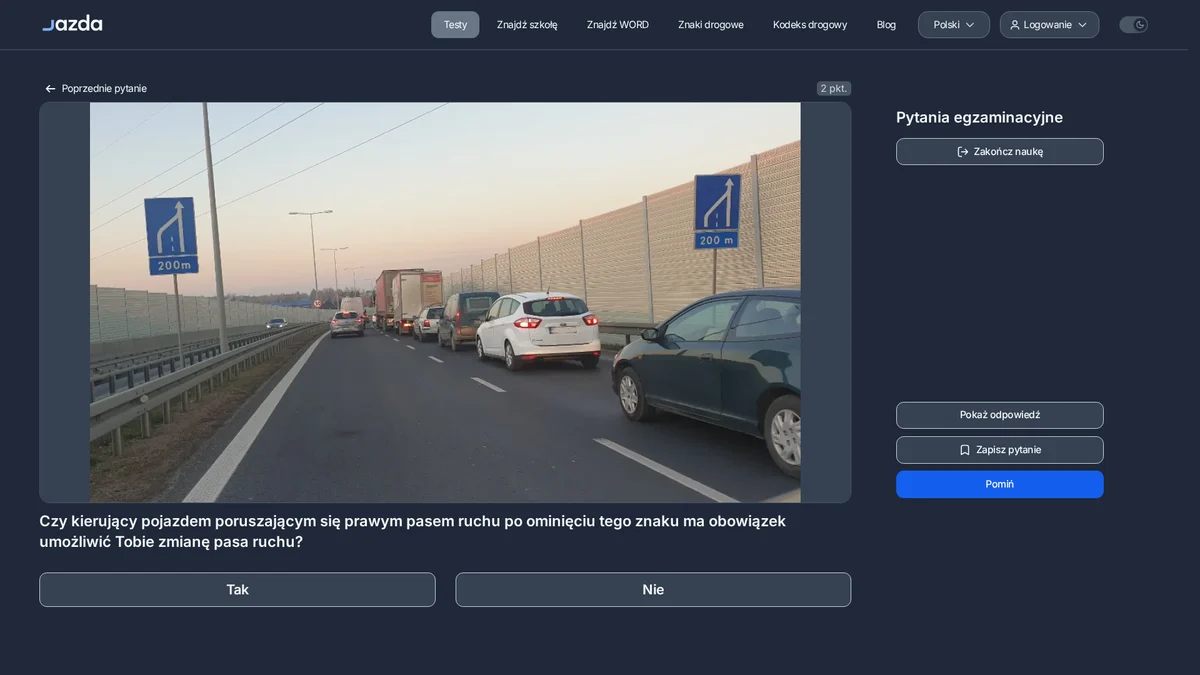Viewport: 1200px width, 675px height.
Task: Open Znaki drogowe section
Action: pyautogui.click(x=711, y=25)
